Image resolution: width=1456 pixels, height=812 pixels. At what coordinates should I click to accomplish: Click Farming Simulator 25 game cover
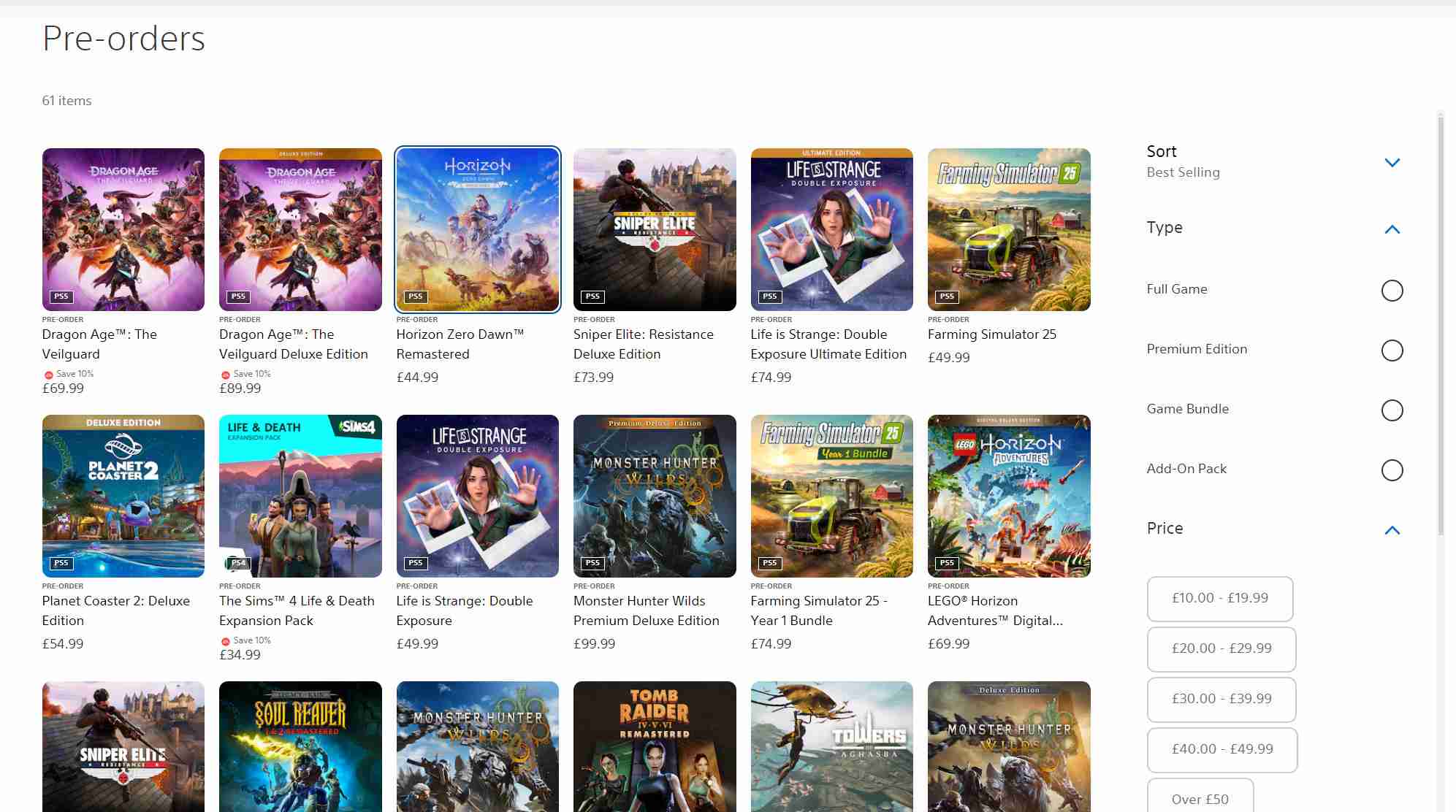(x=1008, y=229)
